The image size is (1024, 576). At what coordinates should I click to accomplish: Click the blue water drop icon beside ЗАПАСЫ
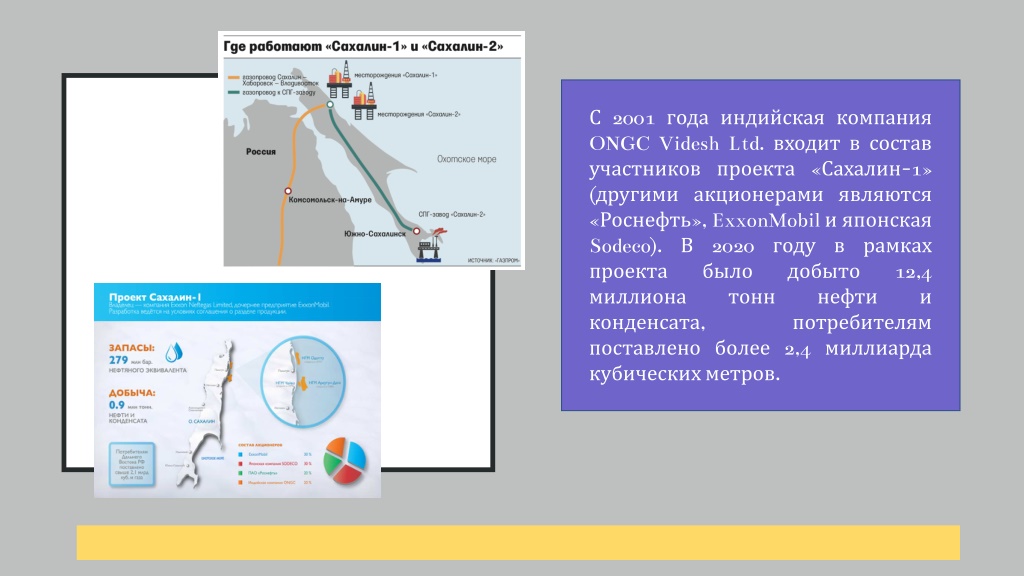point(173,353)
